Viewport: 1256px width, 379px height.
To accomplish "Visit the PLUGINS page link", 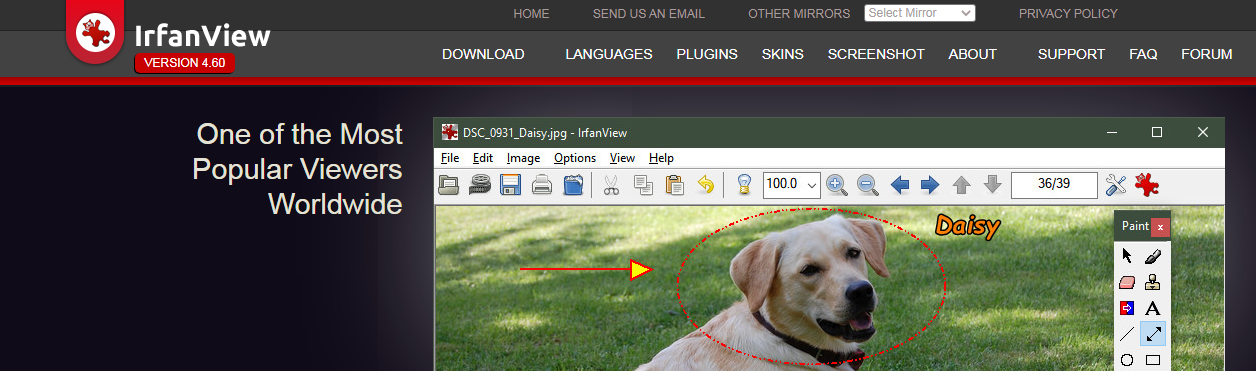I will point(707,54).
